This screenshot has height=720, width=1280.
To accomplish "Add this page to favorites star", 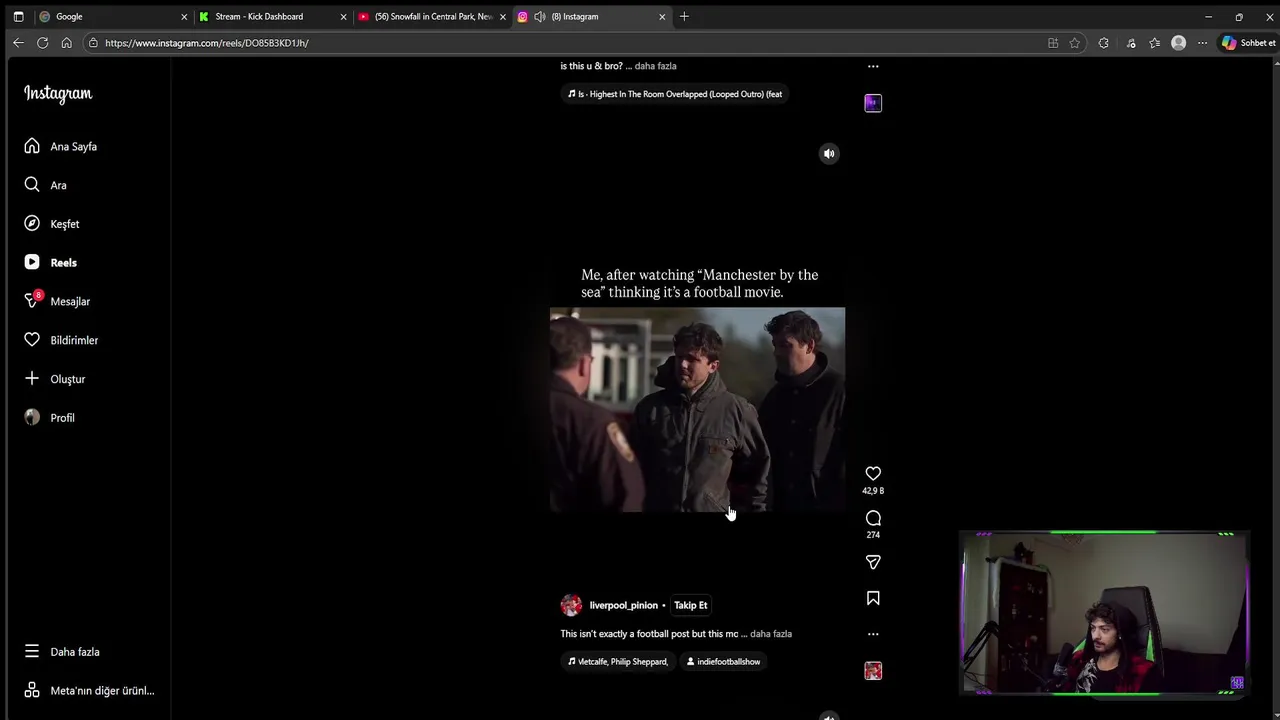I will [1075, 43].
